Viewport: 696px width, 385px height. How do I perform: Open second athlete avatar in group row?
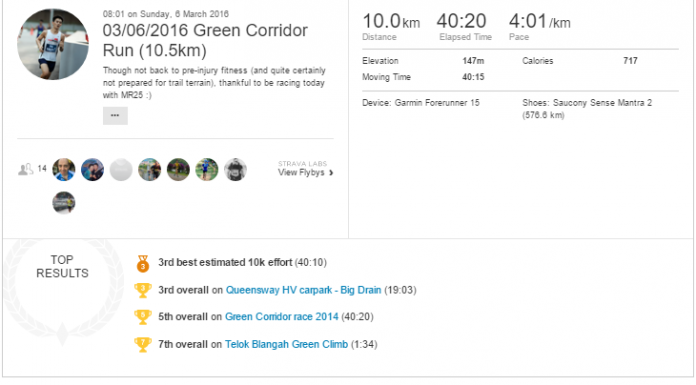click(92, 170)
